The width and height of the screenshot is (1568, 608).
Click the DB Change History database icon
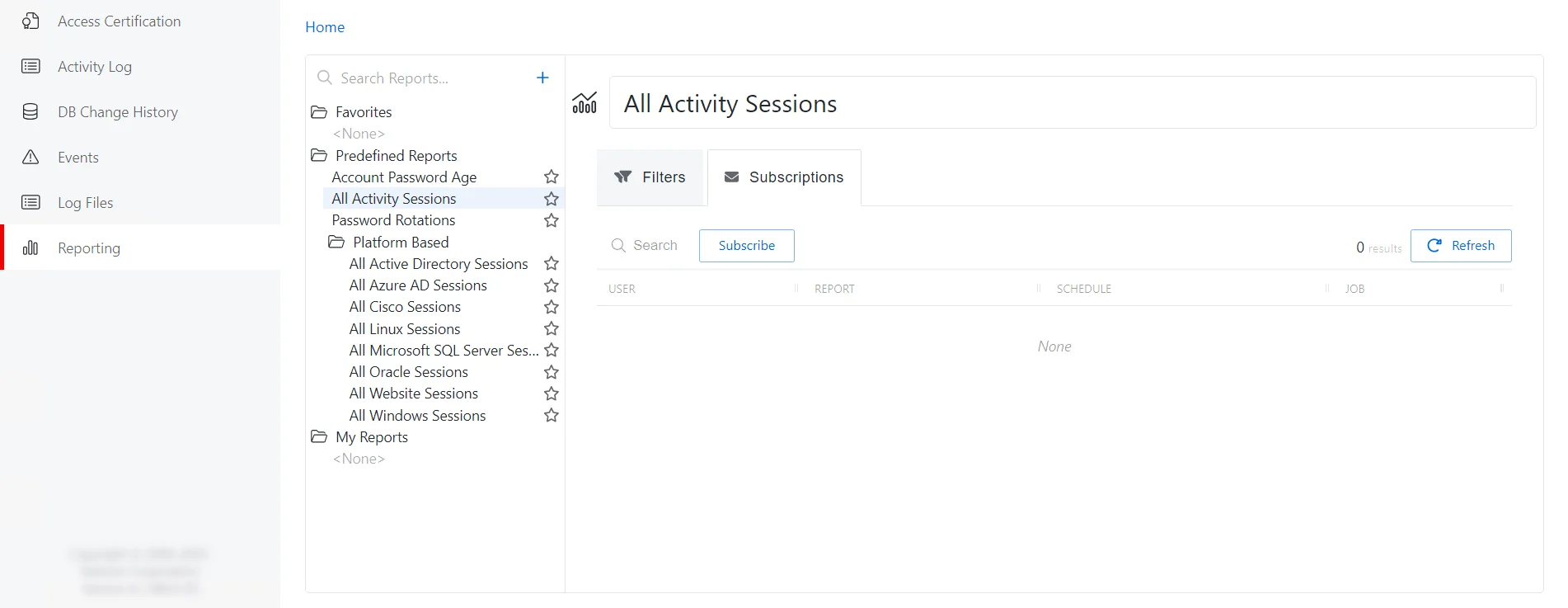(31, 112)
